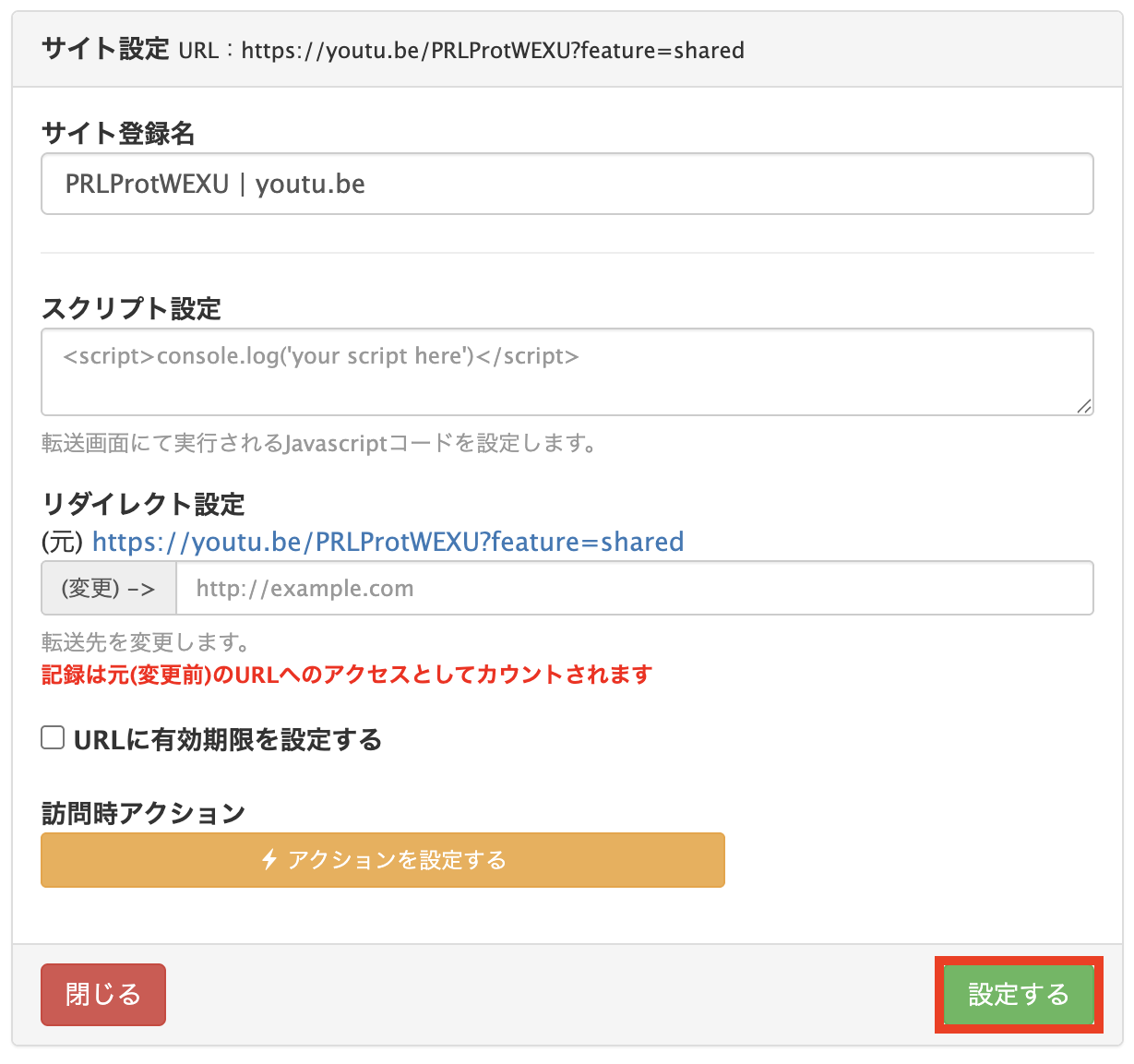This screenshot has width=1134, height=1064.
Task: Click the URLに有効期限を設定する label text
Action: (227, 740)
